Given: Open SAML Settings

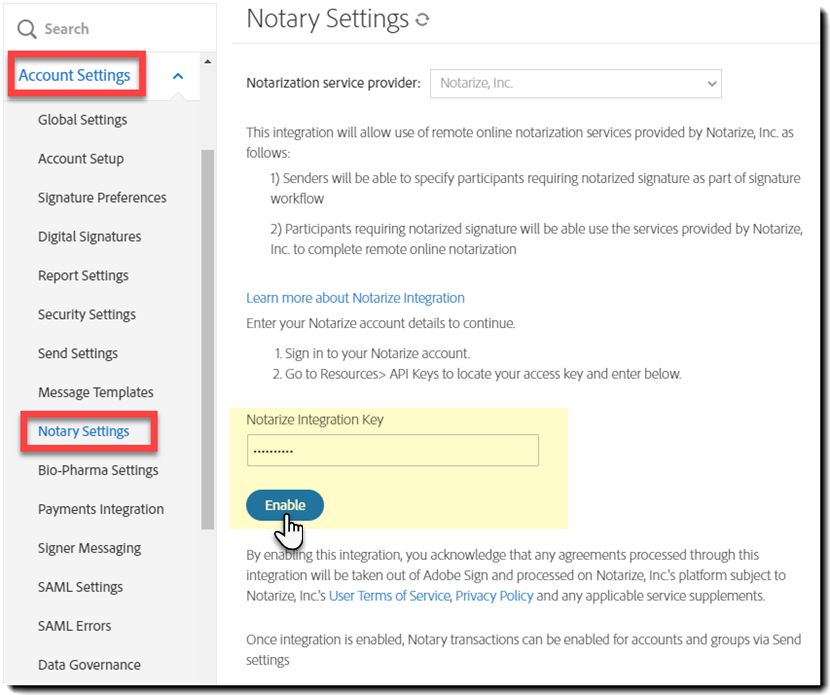Looking at the screenshot, I should click(80, 587).
